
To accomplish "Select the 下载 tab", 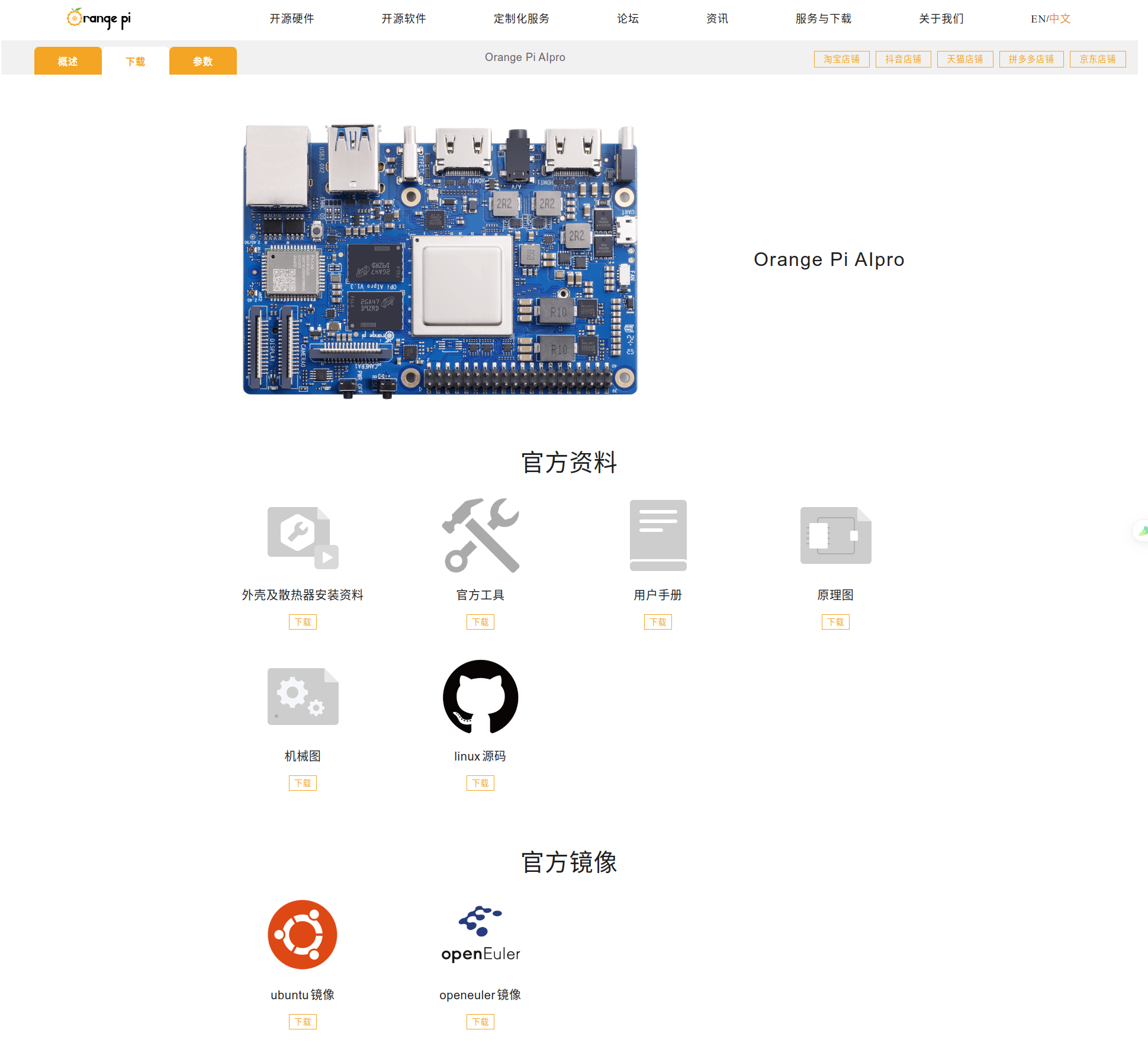I will [x=135, y=61].
